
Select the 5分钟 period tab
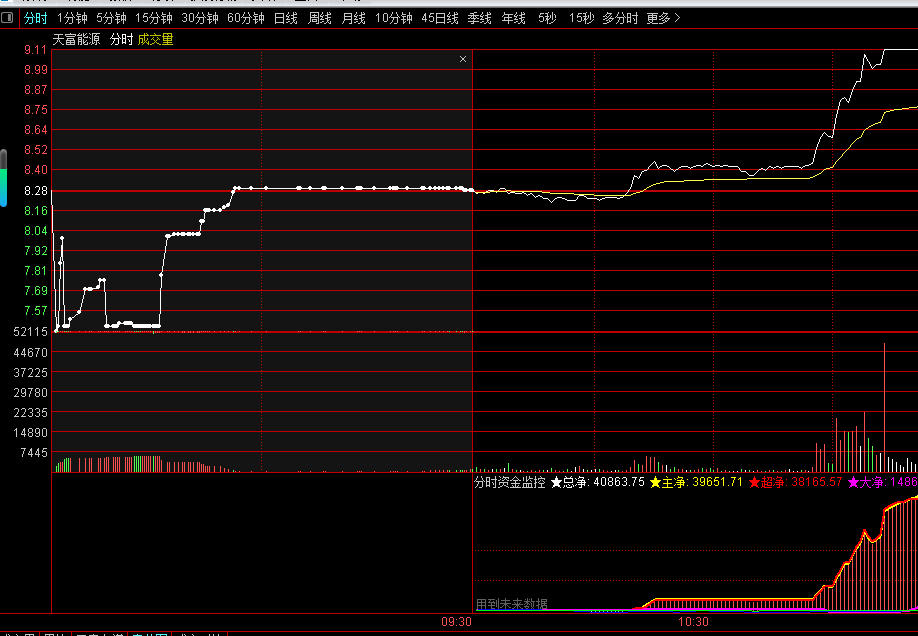(x=111, y=18)
